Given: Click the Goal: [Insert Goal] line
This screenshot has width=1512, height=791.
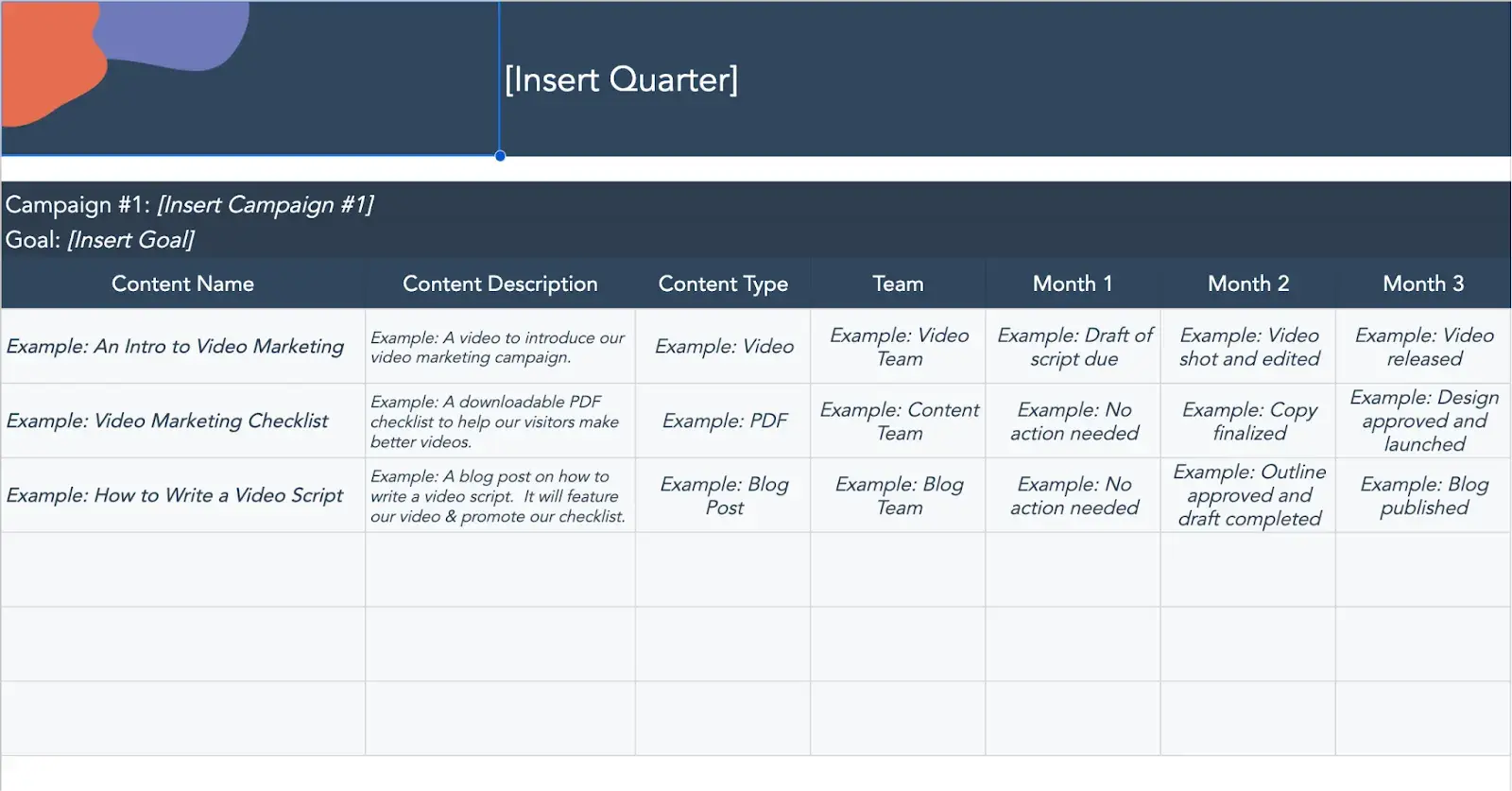Looking at the screenshot, I should tap(100, 240).
